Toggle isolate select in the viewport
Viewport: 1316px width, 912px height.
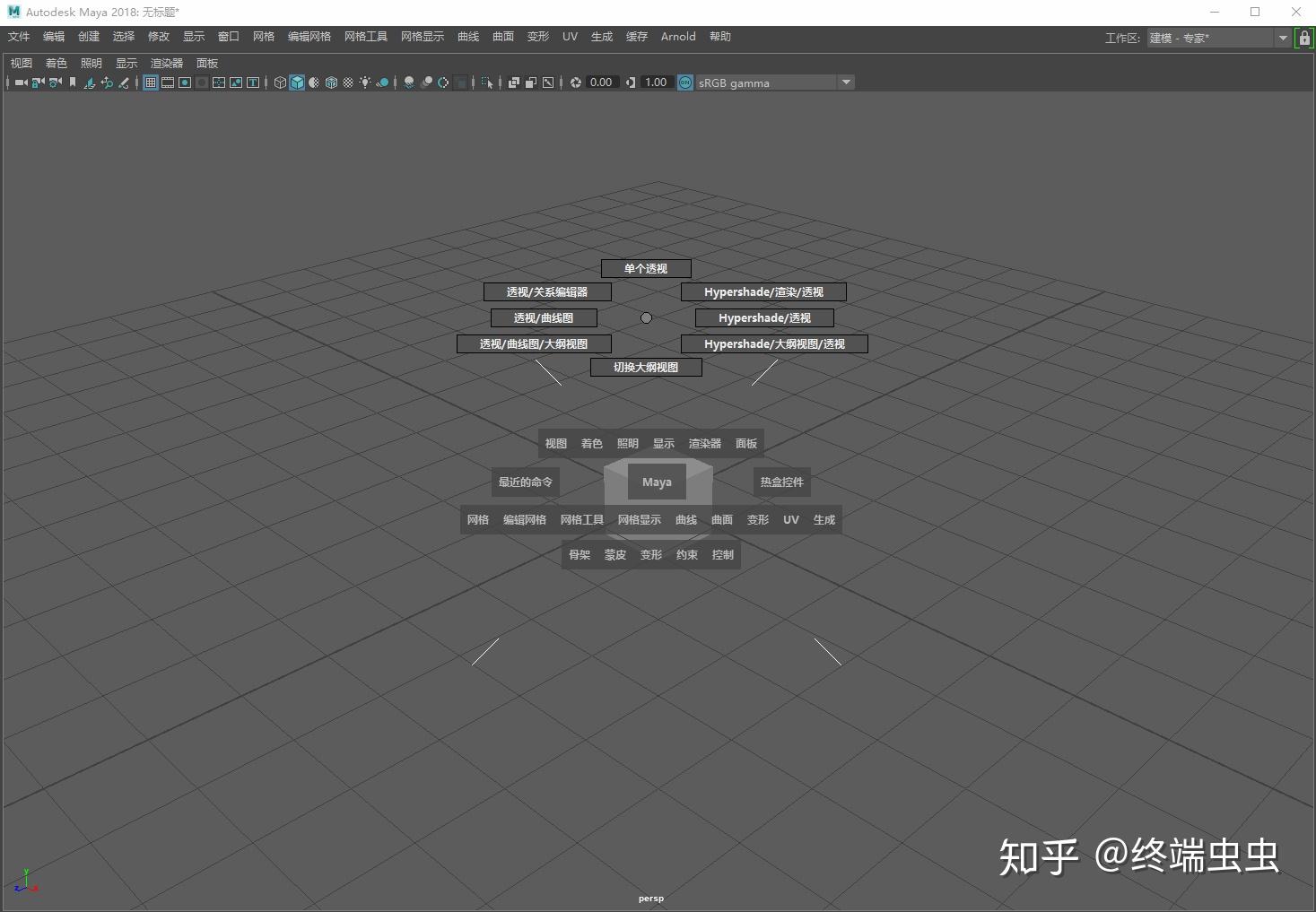pyautogui.click(x=486, y=83)
